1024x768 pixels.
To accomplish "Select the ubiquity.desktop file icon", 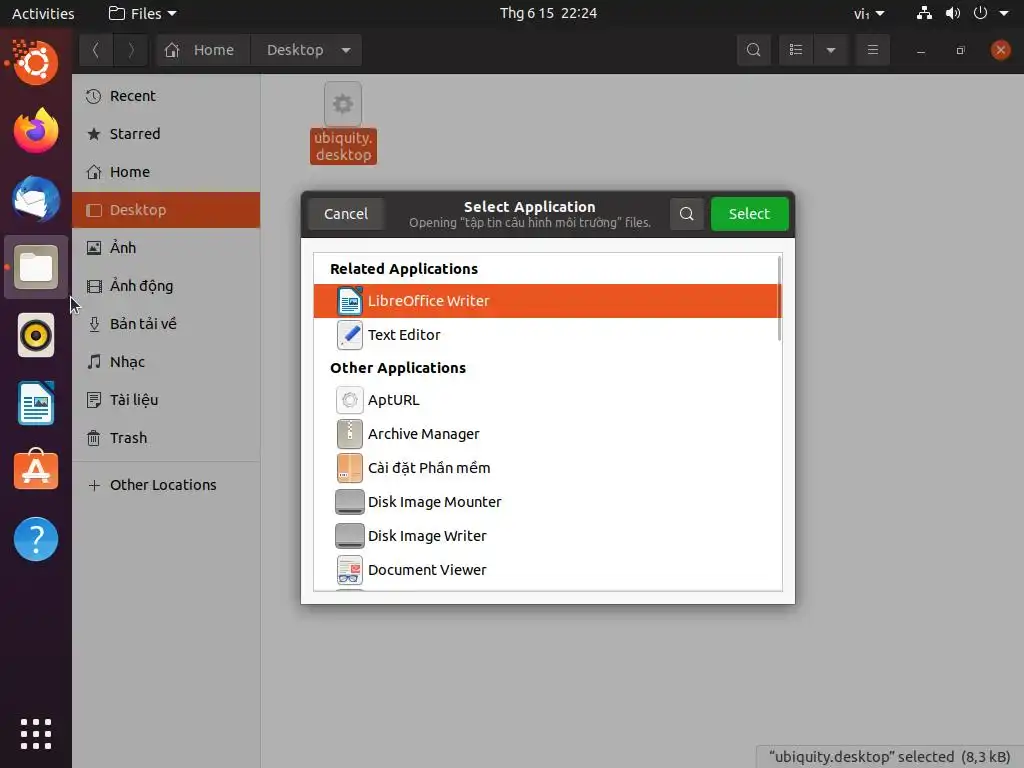I will [x=343, y=104].
